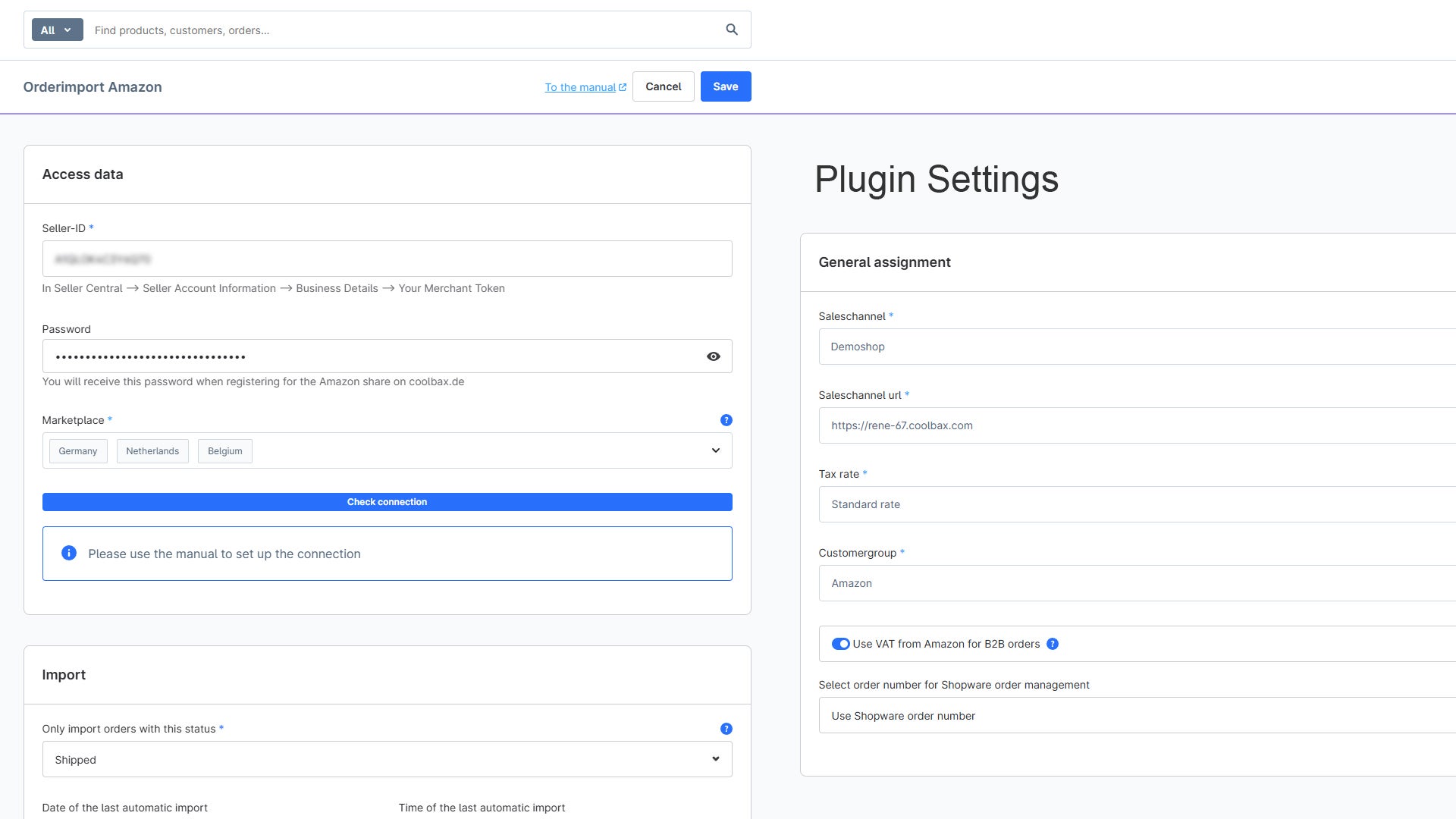Open the To the manual link

585,87
